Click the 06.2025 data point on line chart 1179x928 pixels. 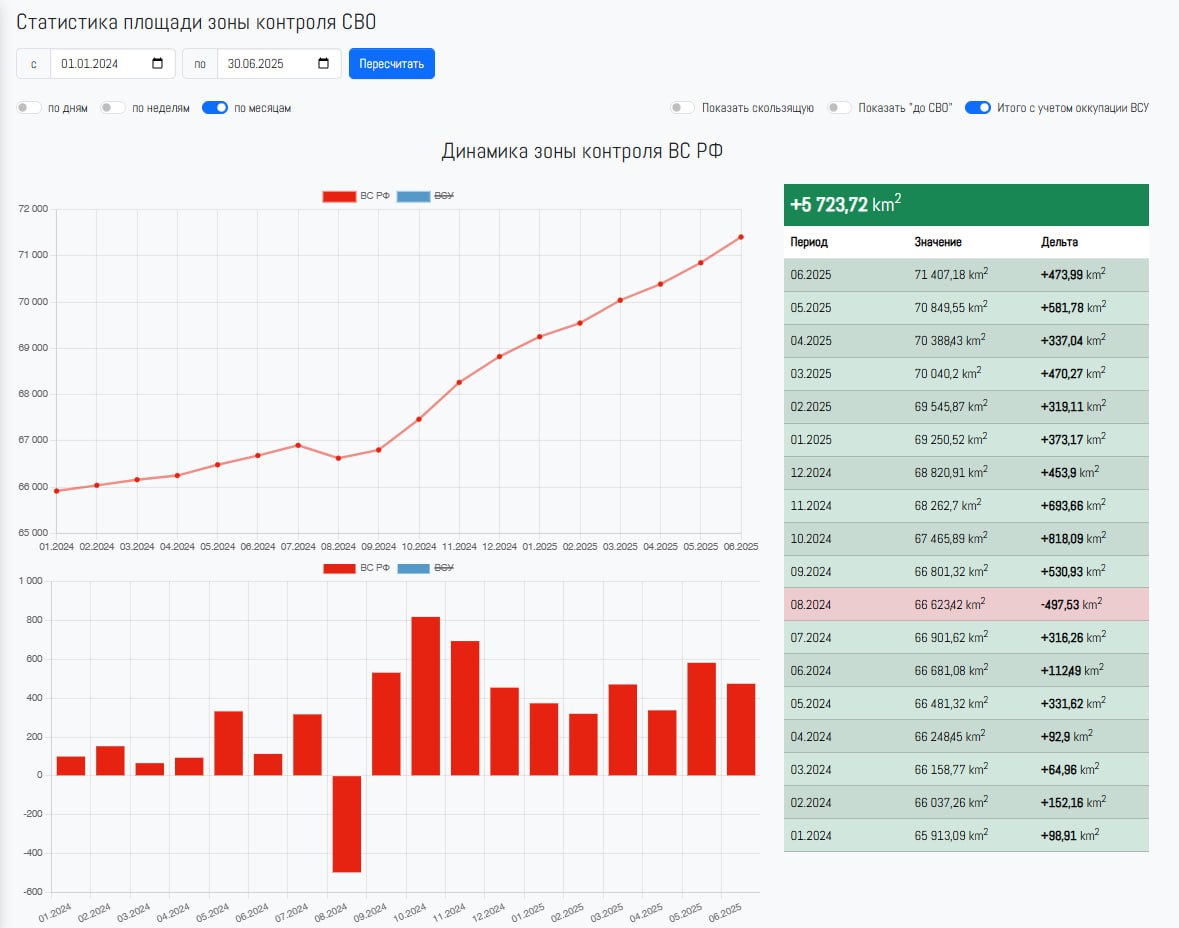(x=741, y=237)
